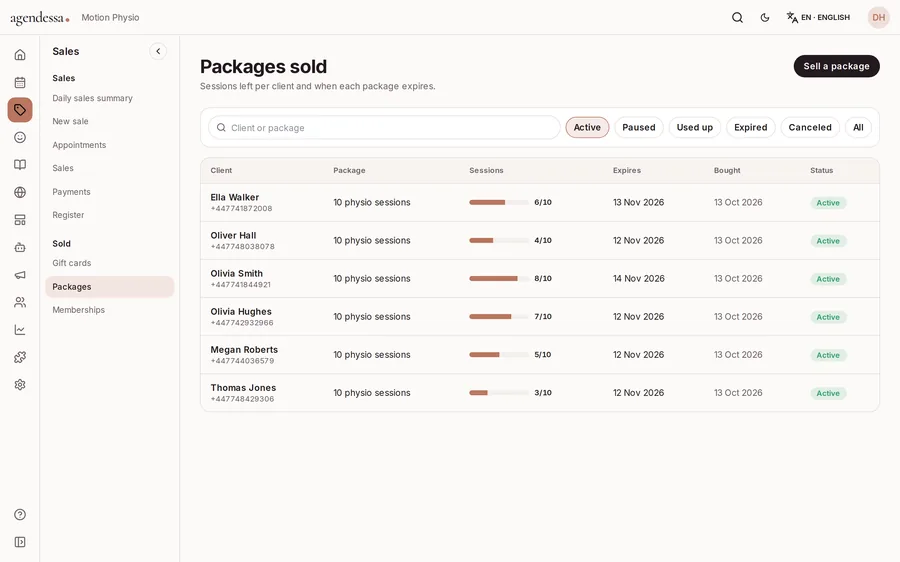Open the robot assistant icon
900x562 pixels.
pos(20,247)
